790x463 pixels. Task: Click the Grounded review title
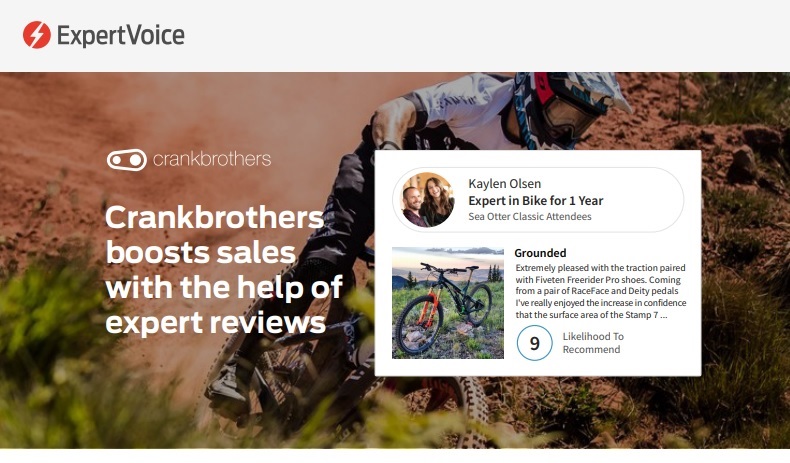pos(540,253)
